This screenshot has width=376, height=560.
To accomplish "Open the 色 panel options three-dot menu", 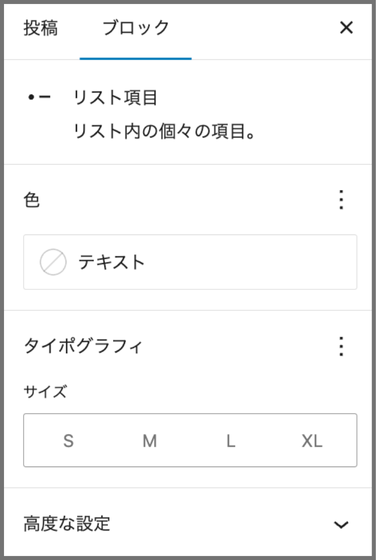I will coord(341,200).
